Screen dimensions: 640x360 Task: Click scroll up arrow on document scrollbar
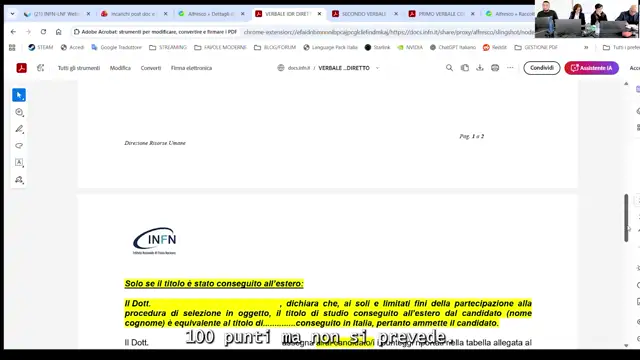click(626, 84)
